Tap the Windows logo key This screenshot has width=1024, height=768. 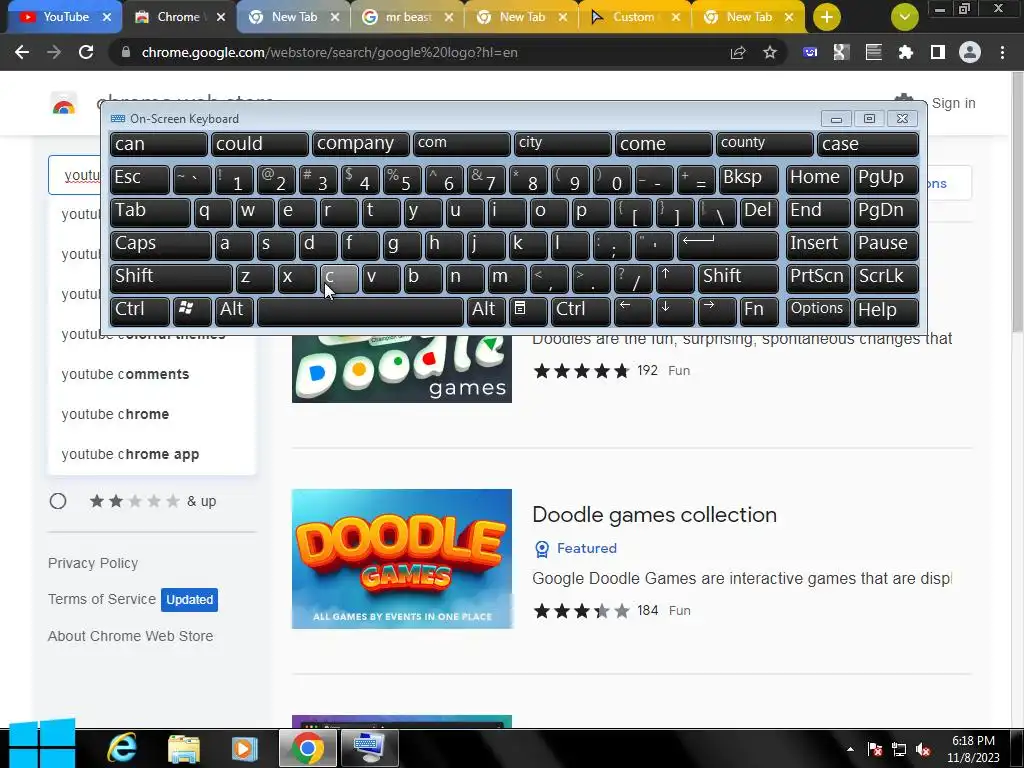point(192,311)
